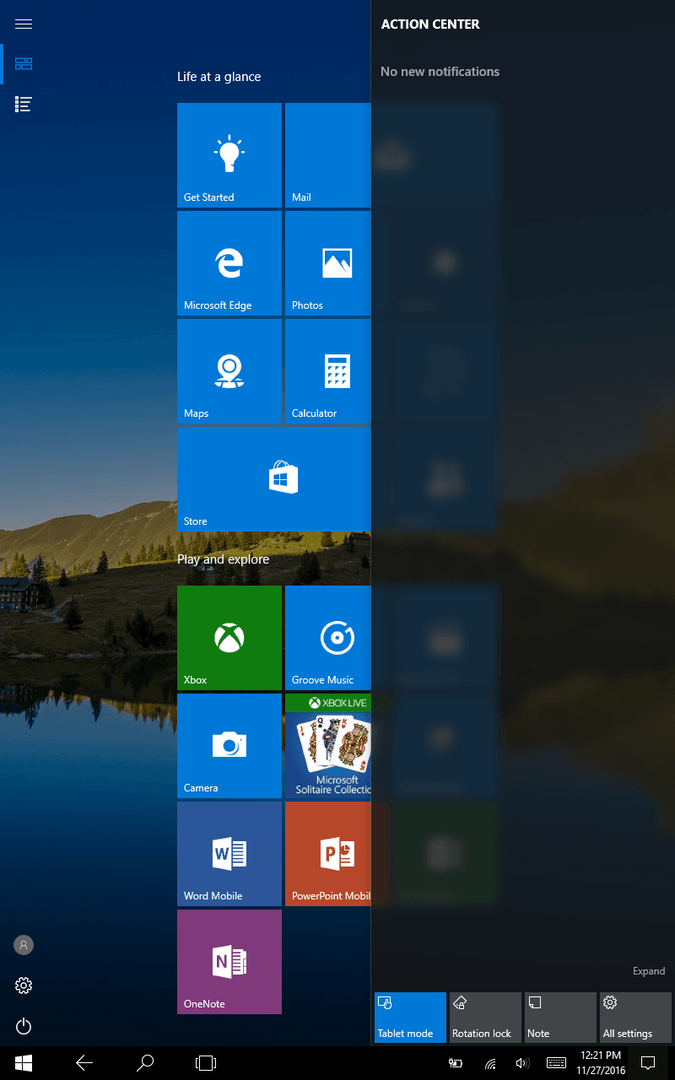
Task: Open the Maps tile
Action: [x=229, y=371]
